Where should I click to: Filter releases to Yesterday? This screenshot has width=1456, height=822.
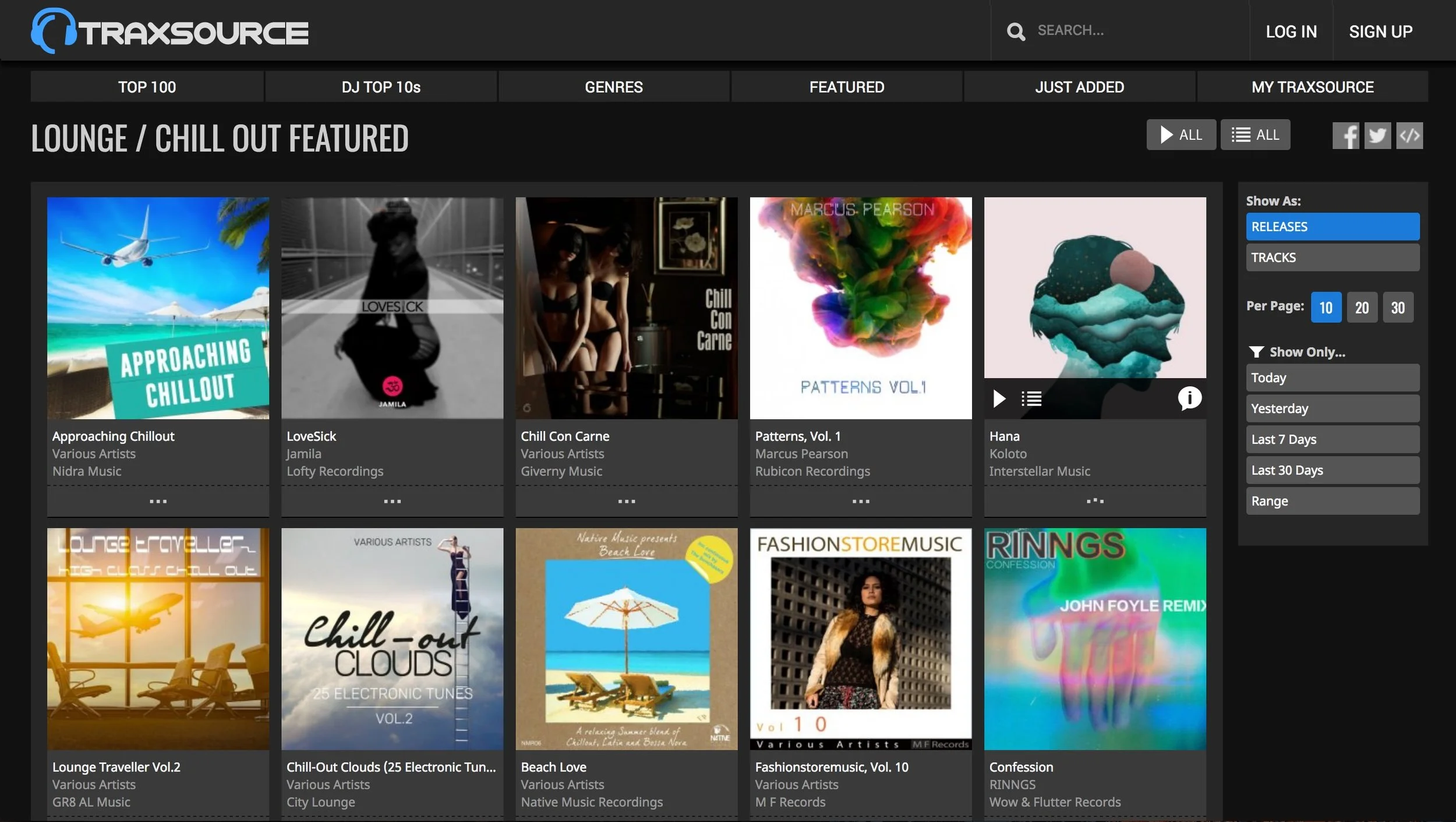1333,409
